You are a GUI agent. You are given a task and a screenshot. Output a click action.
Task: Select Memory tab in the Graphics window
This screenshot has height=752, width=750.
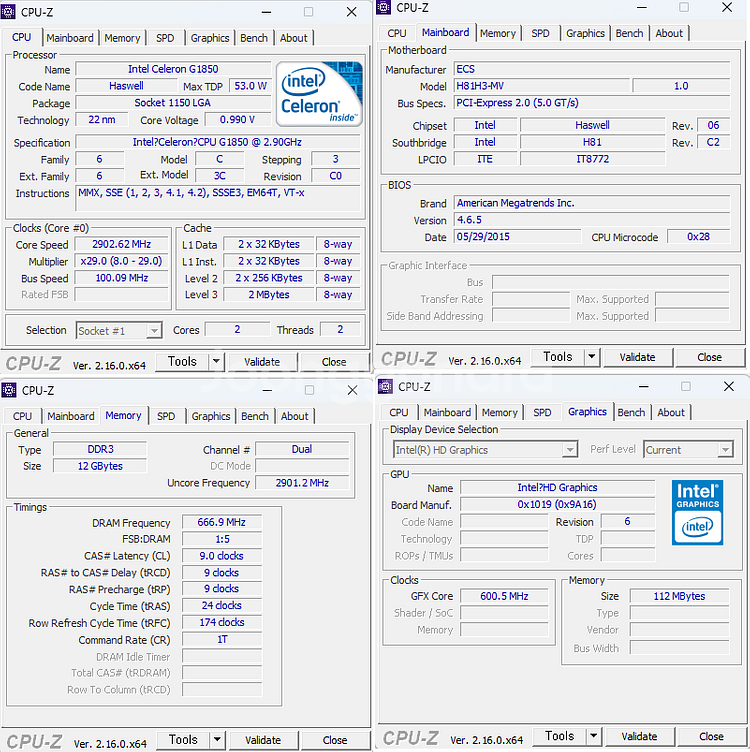[500, 412]
